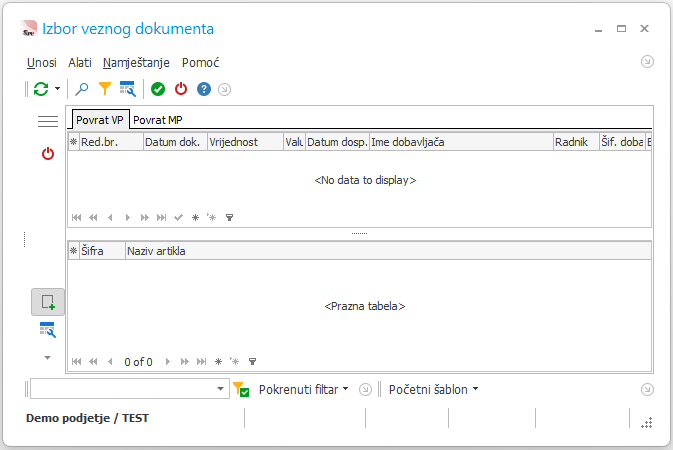Click the Valu column header

coord(294,142)
